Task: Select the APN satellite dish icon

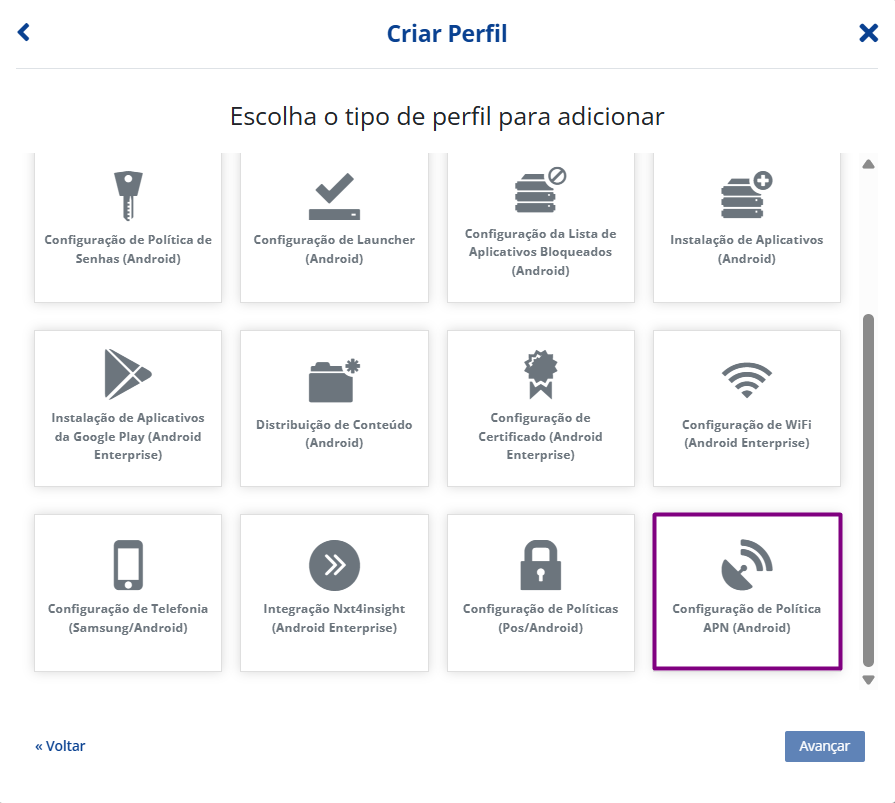Action: tap(746, 565)
